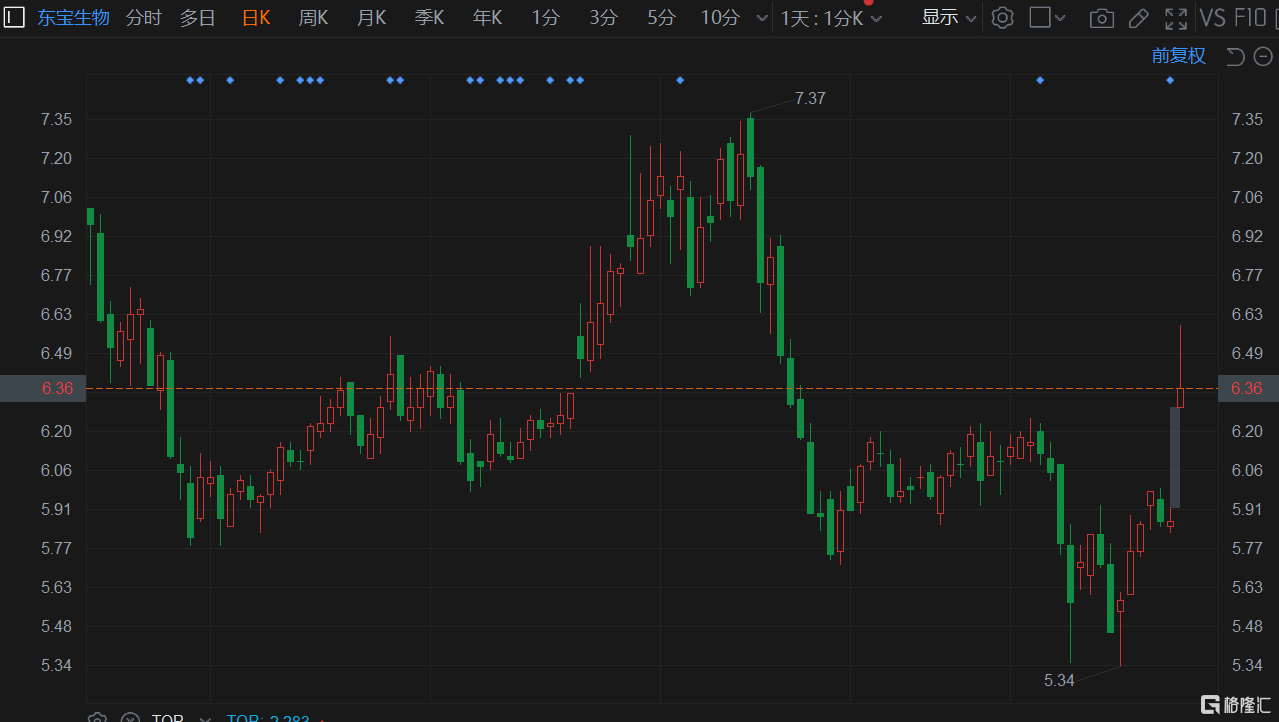This screenshot has width=1279, height=722.
Task: Click the blue diamond marker above 7.37 peak area
Action: click(680, 80)
